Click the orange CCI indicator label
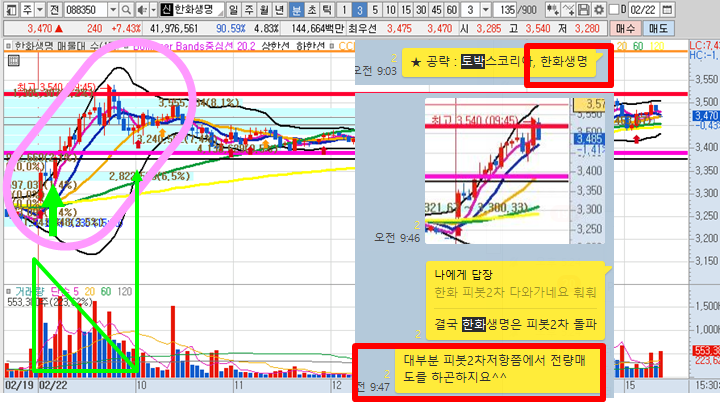 347,46
